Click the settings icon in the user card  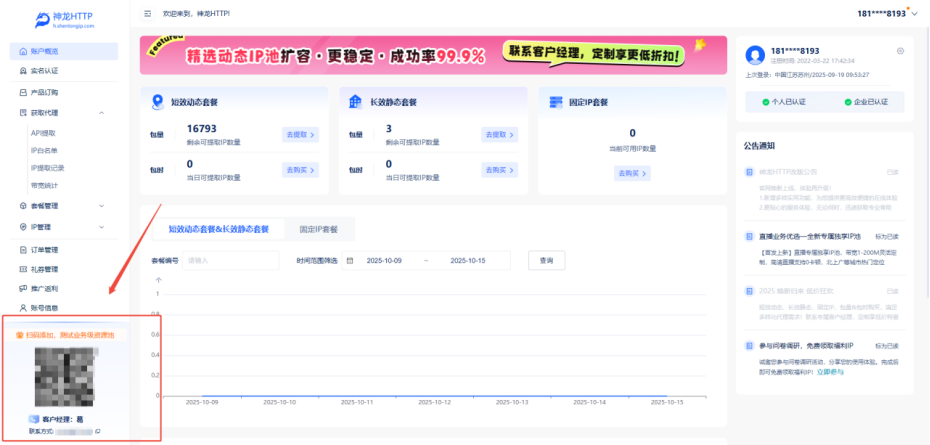pyautogui.click(x=900, y=51)
